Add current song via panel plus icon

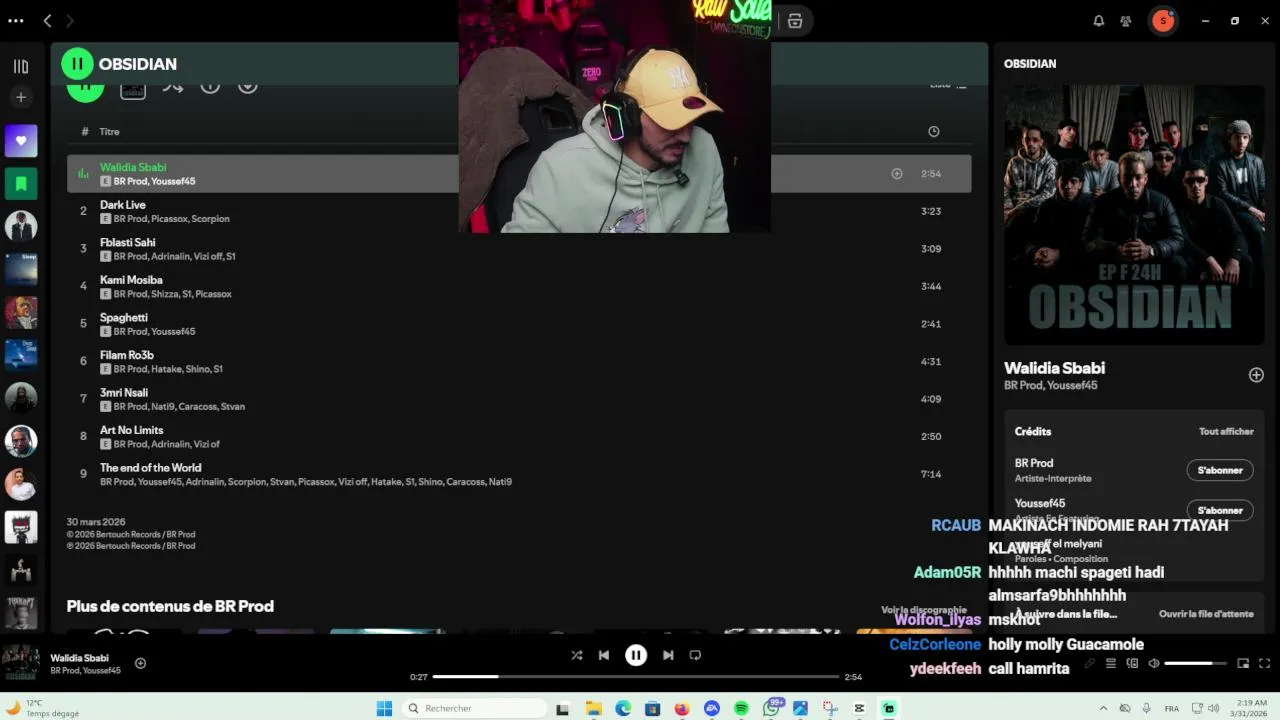1256,375
